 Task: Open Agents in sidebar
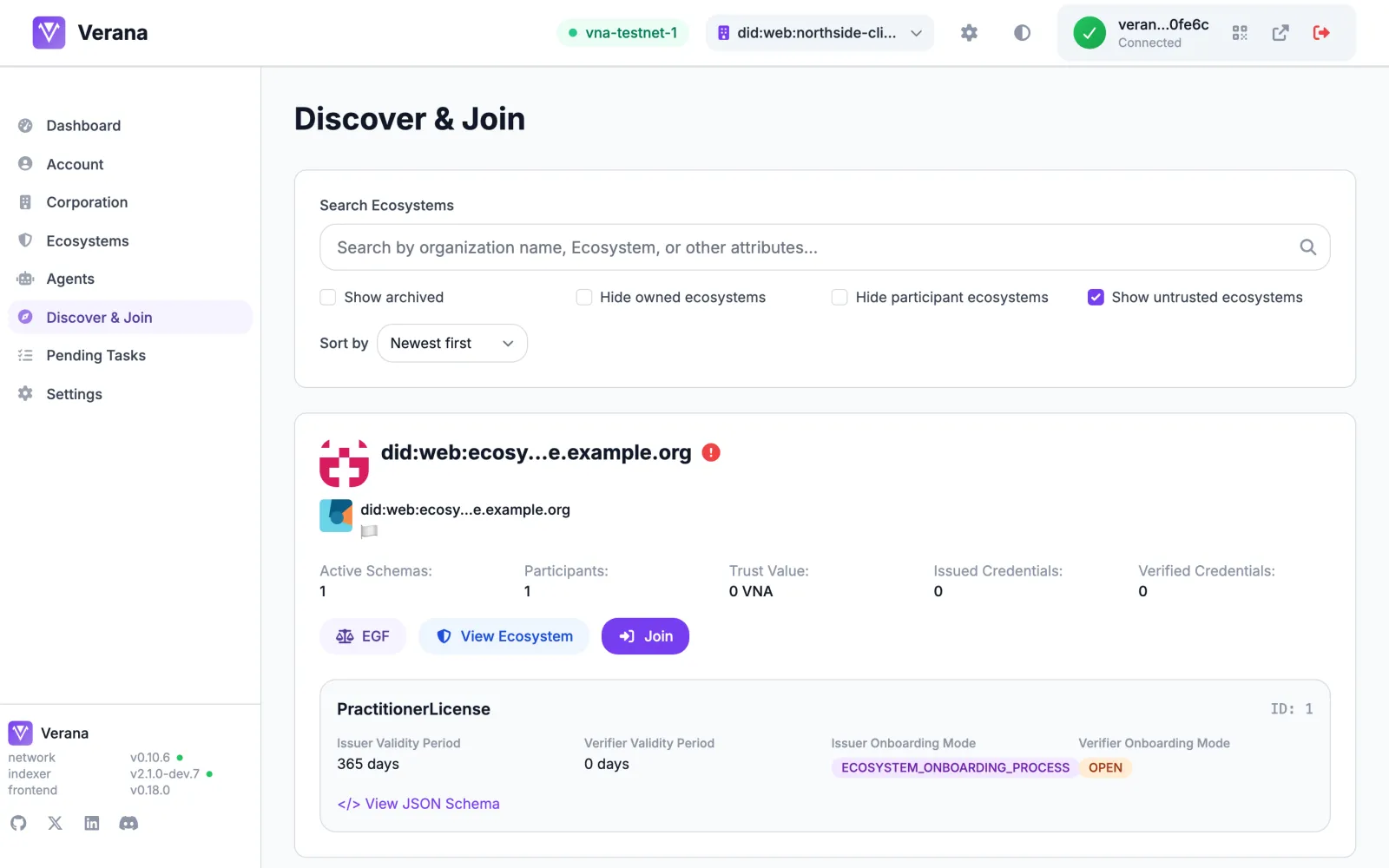coord(130,279)
